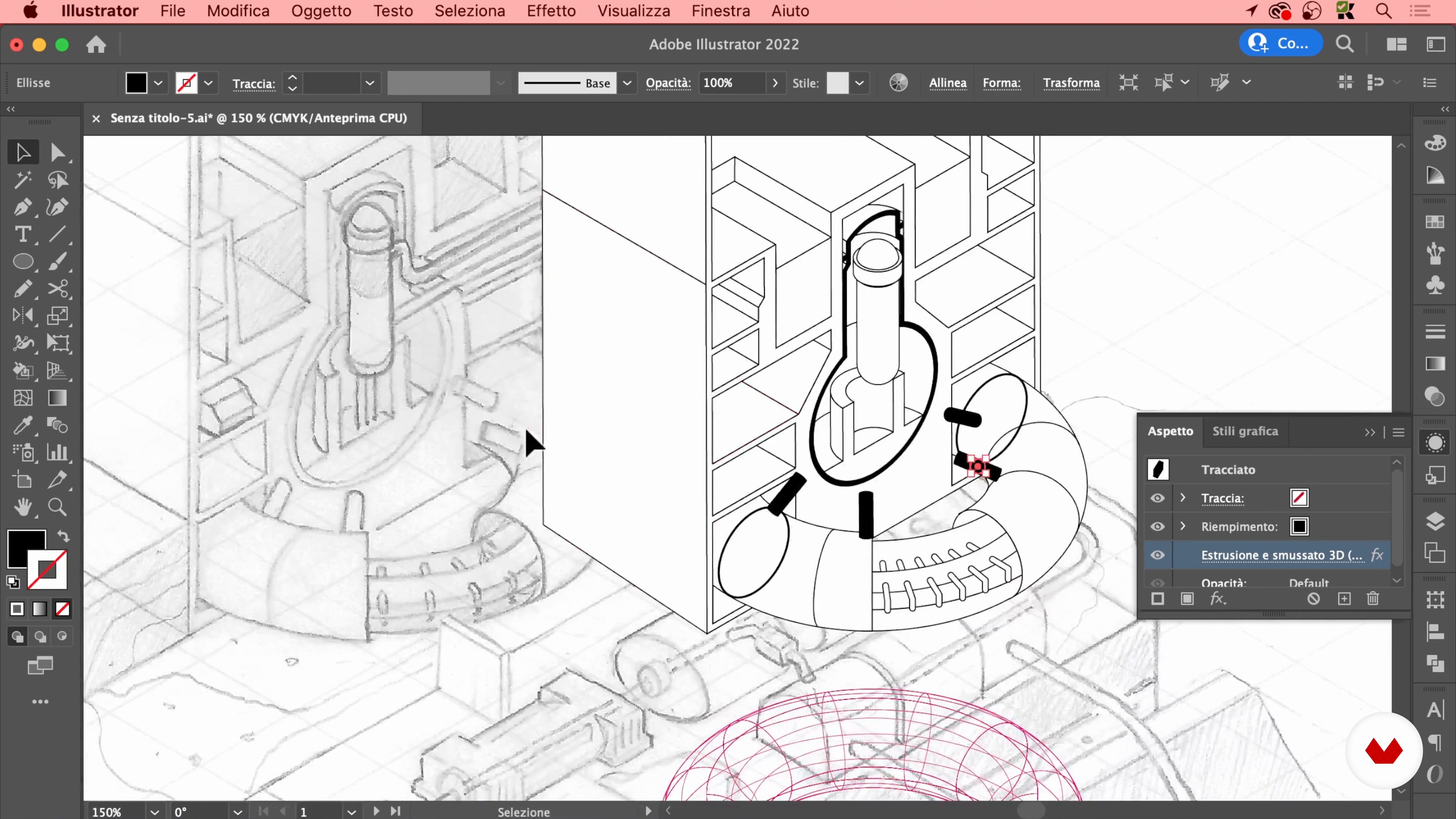Open the zoom level dropdown

pyautogui.click(x=154, y=812)
